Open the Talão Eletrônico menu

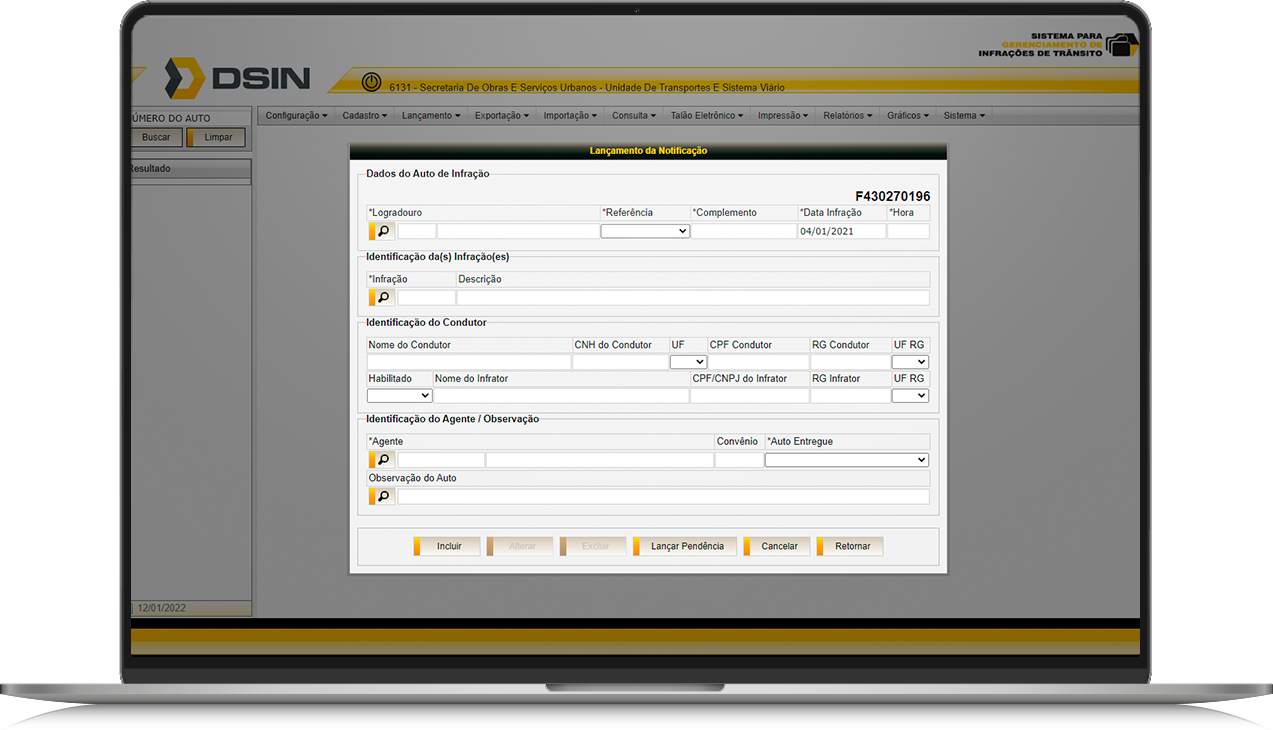tap(707, 116)
